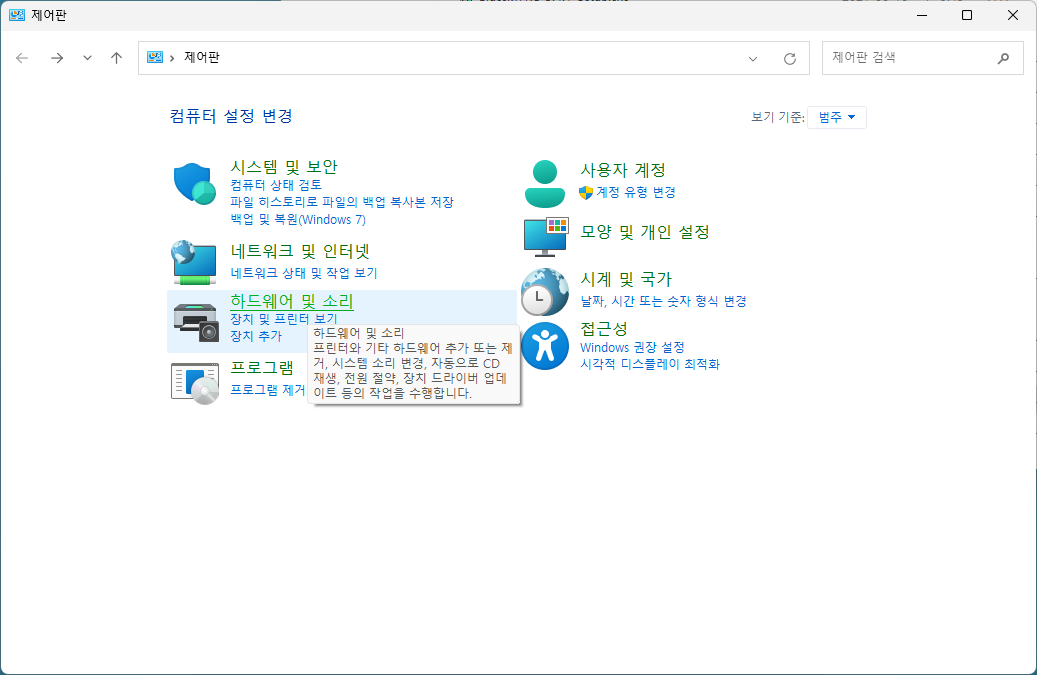The image size is (1037, 675).
Task: Open 시계 및 국가 category
Action: pos(626,279)
